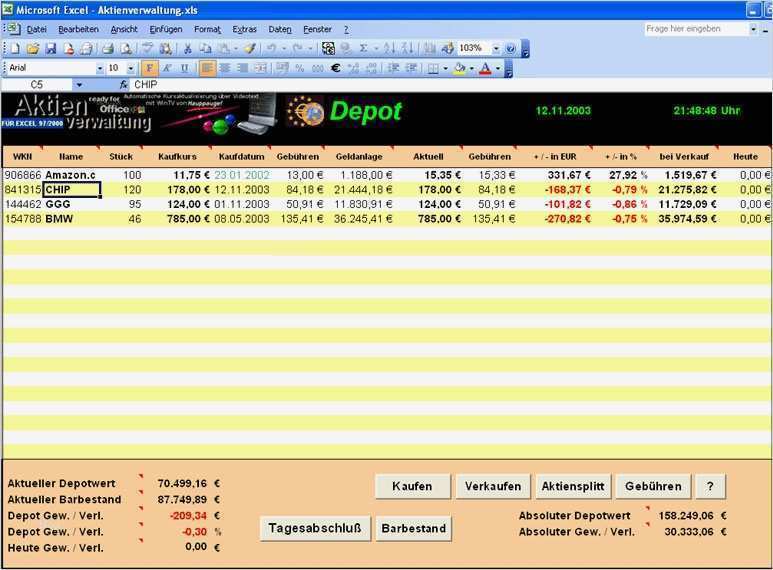Expand the AutoSum functions dropdown arrow
The image size is (773, 570).
(376, 48)
